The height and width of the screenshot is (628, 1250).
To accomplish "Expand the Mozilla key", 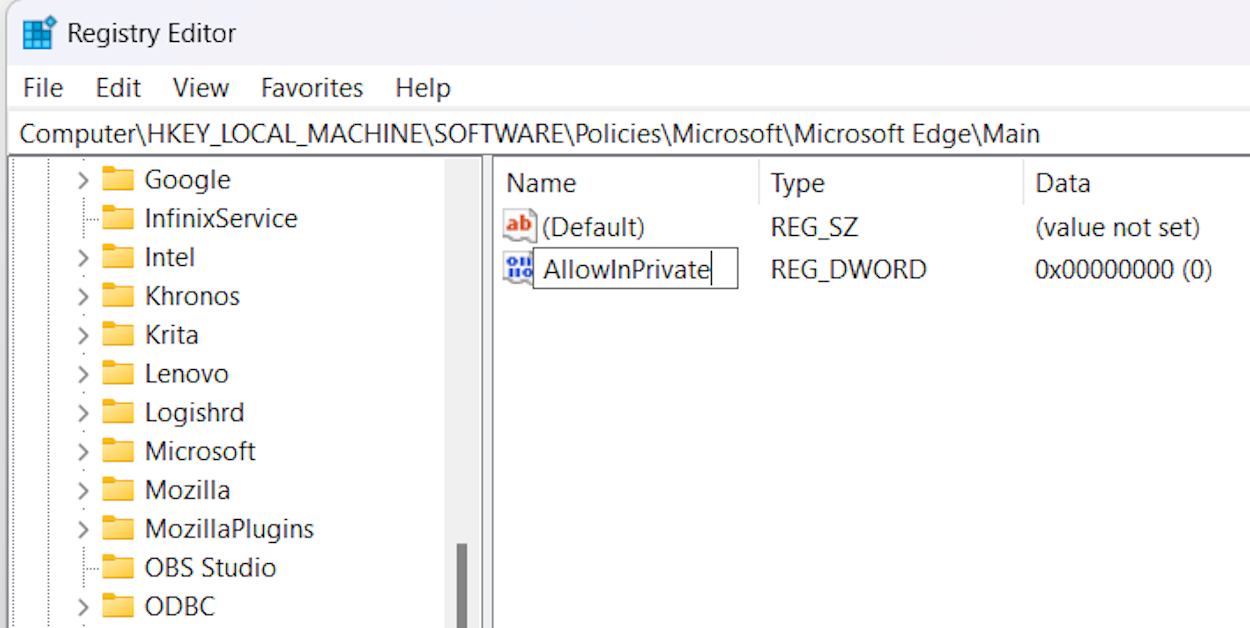I will pos(83,491).
